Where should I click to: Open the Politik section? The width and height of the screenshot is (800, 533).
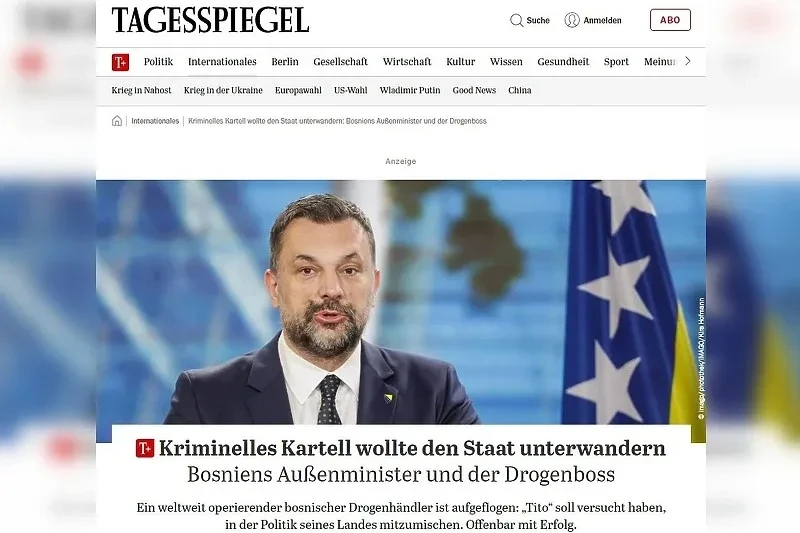[158, 62]
